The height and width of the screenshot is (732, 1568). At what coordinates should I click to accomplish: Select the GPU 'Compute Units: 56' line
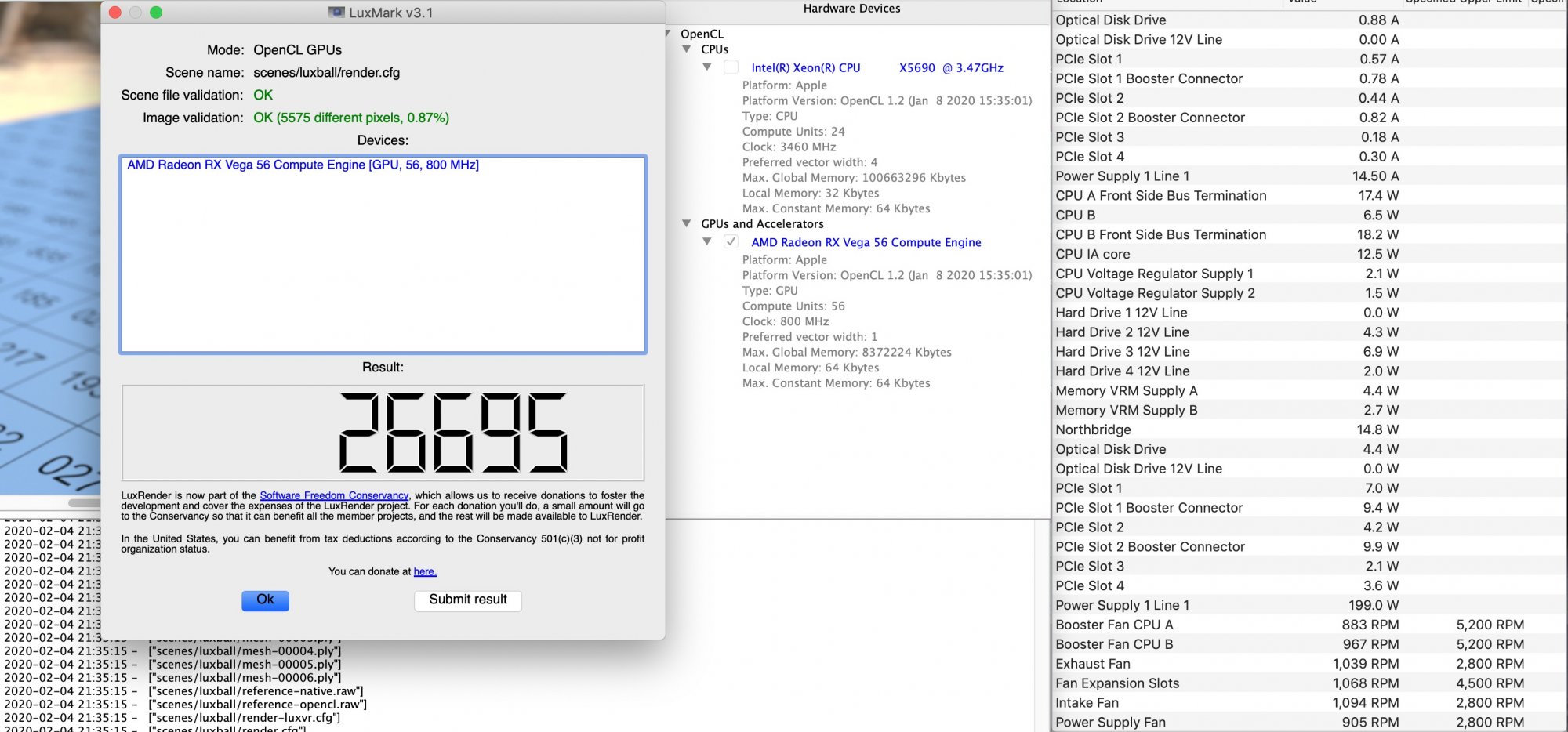(793, 306)
